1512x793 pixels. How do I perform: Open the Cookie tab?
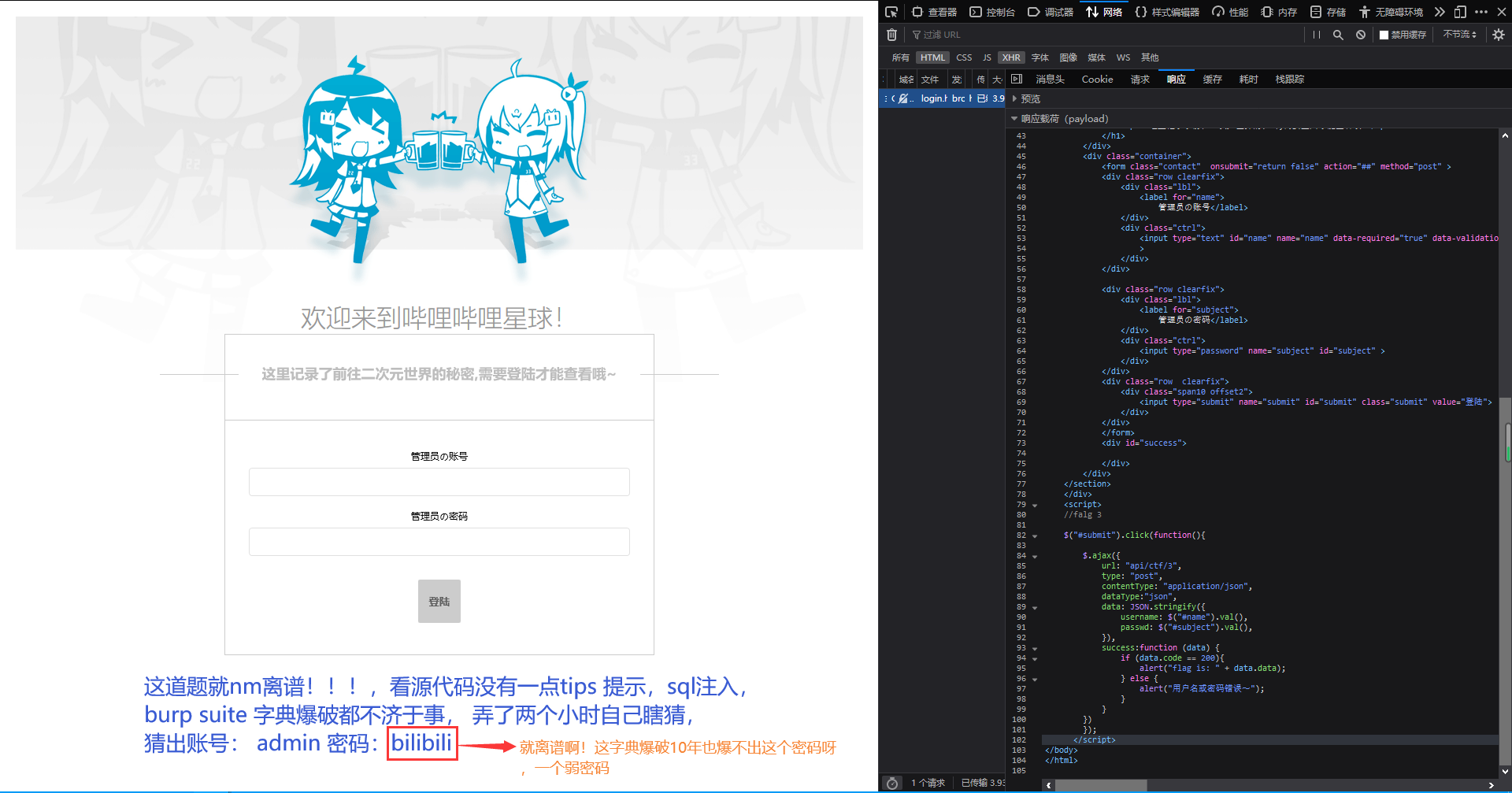(1097, 80)
